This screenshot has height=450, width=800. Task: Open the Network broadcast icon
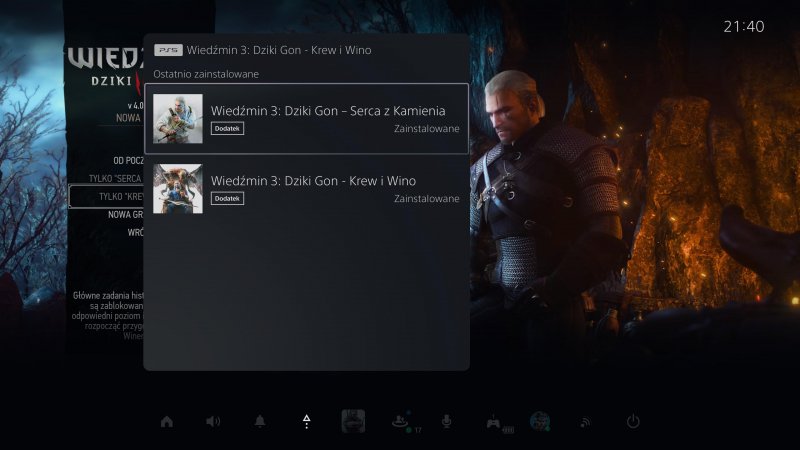586,421
